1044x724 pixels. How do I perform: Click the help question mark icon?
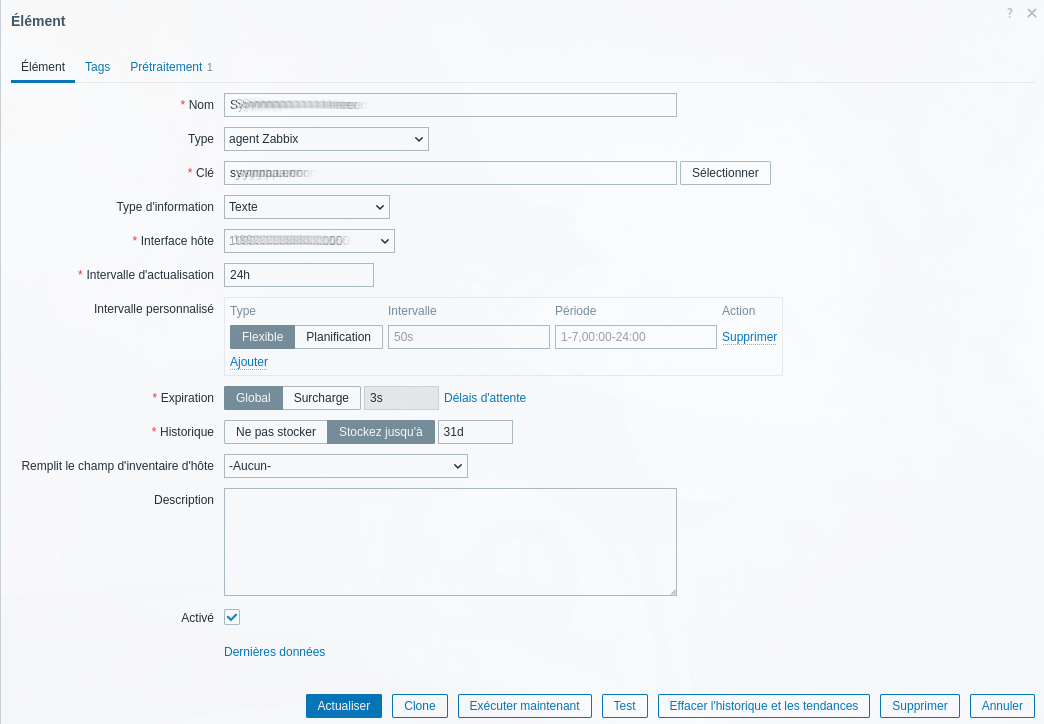1010,13
